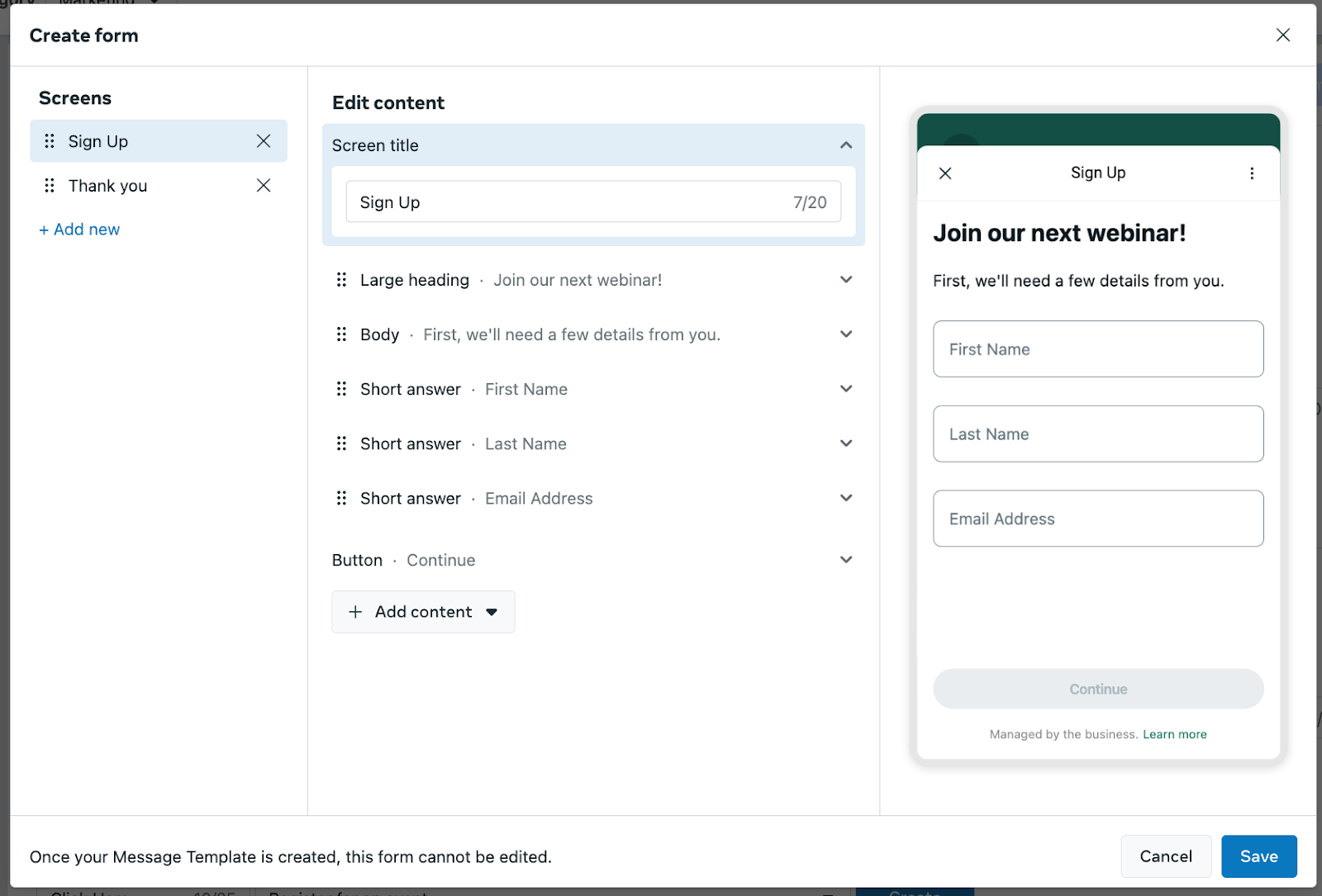Image resolution: width=1322 pixels, height=896 pixels.
Task: Click Cancel button
Action: pos(1166,856)
